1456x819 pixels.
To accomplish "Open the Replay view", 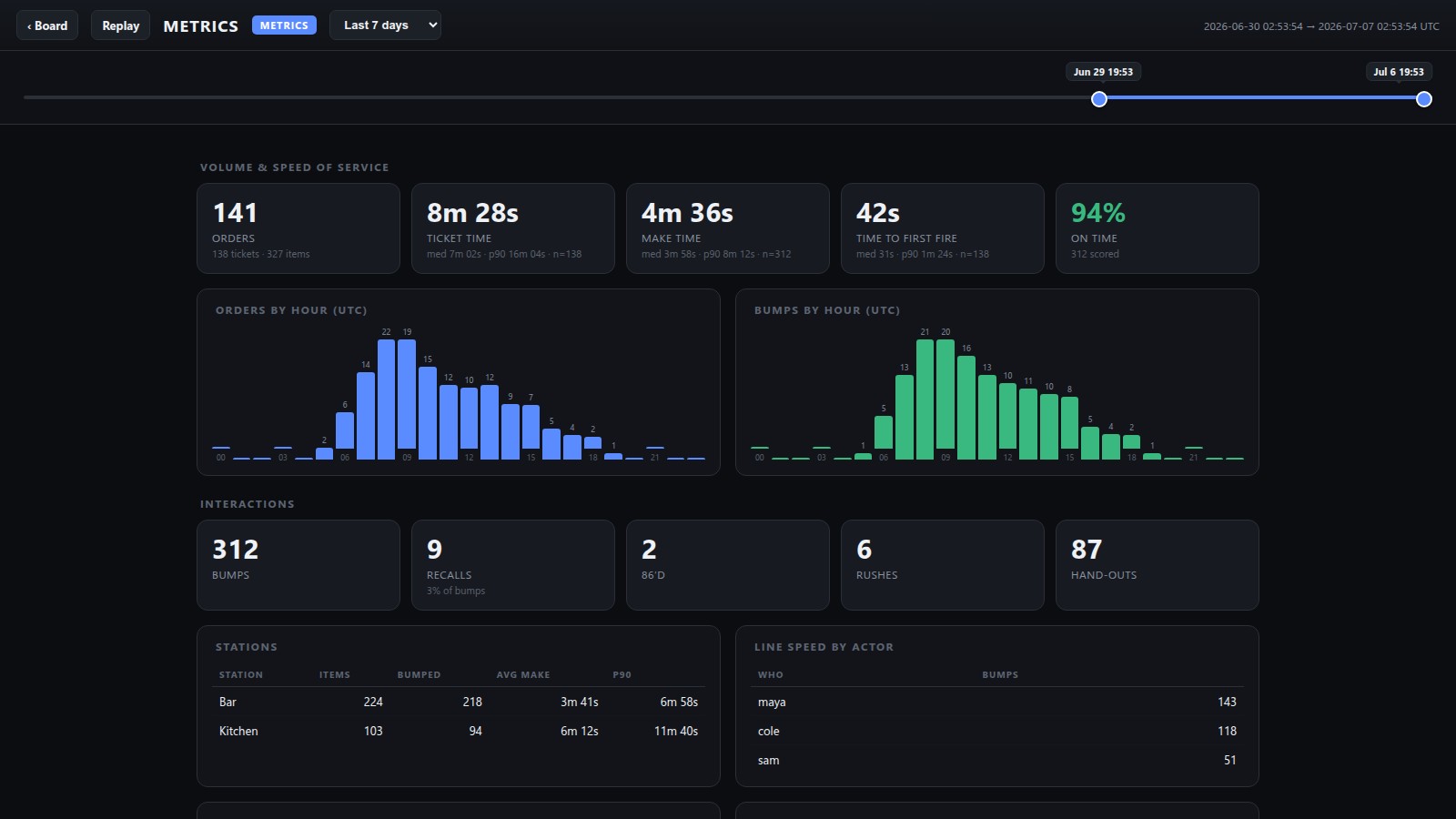I will click(120, 25).
